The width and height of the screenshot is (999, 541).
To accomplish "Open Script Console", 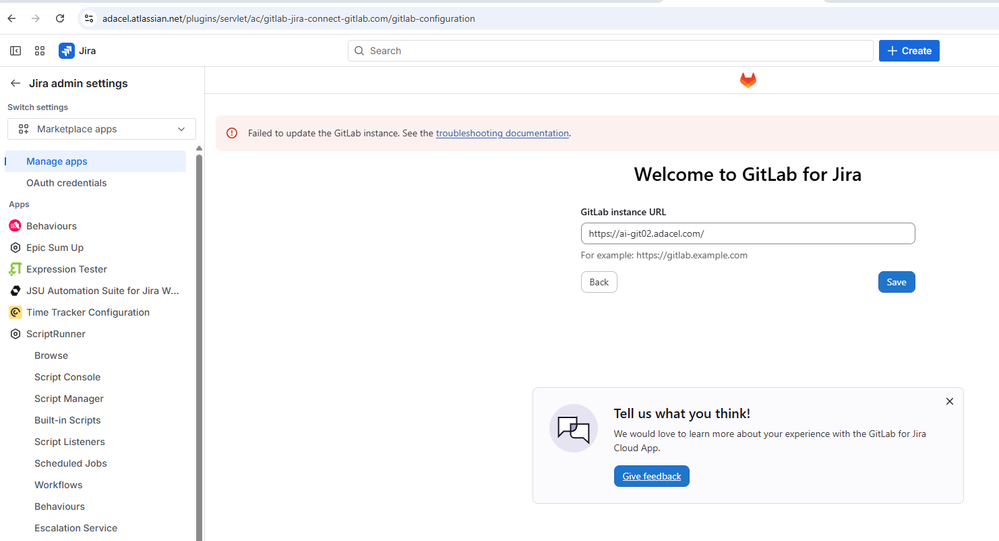I will [x=68, y=377].
